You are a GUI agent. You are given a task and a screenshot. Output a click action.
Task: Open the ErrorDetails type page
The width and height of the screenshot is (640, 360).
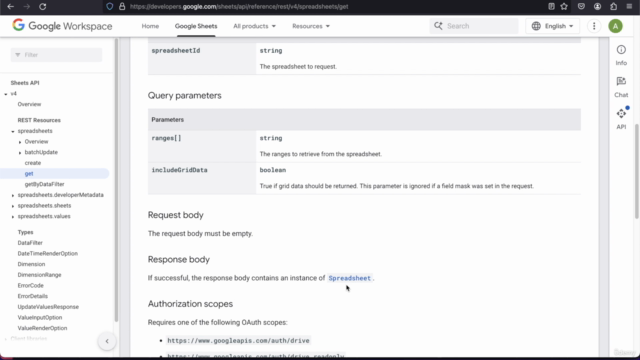33,296
